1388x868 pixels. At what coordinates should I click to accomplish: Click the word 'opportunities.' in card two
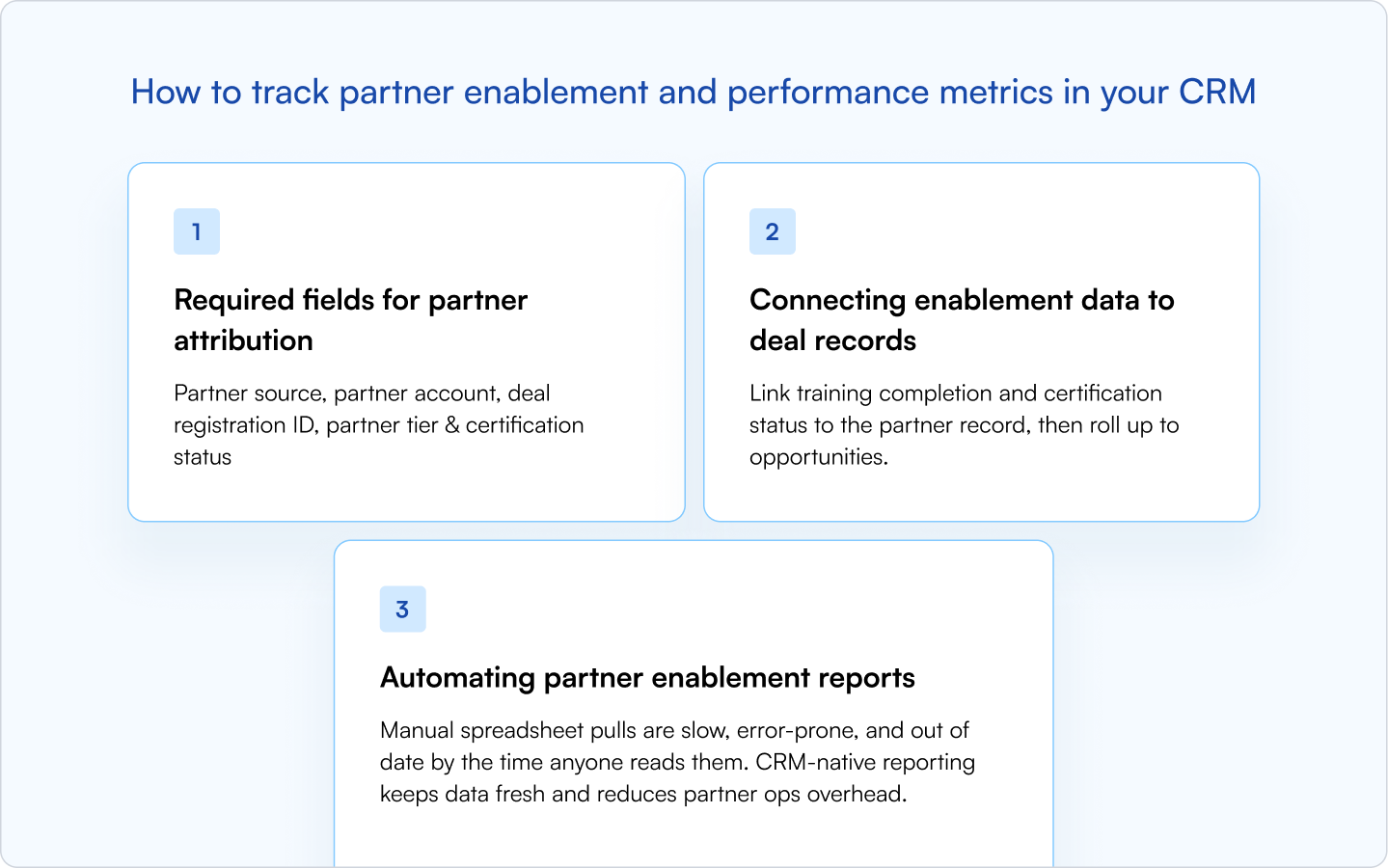pyautogui.click(x=819, y=458)
